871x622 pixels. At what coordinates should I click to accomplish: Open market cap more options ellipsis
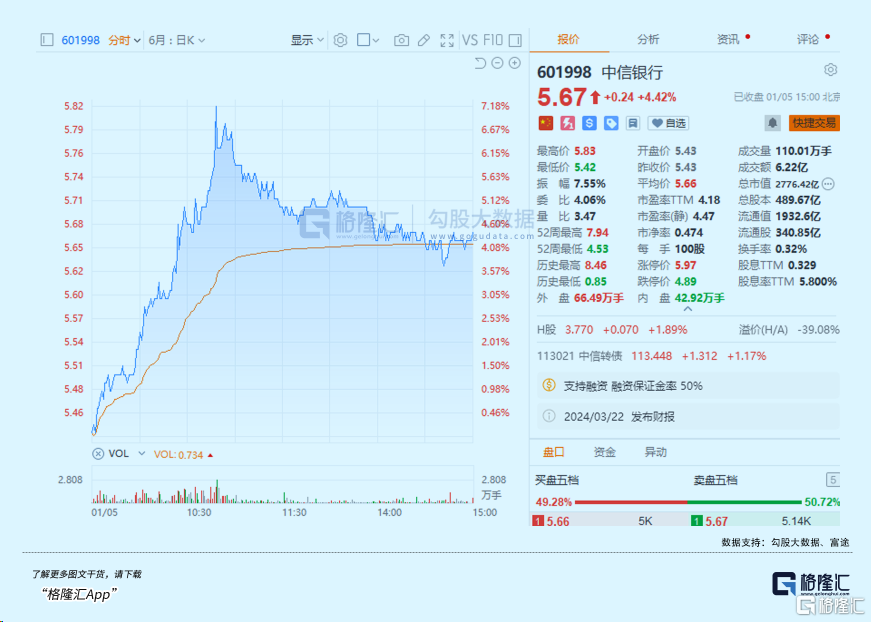(x=828, y=184)
